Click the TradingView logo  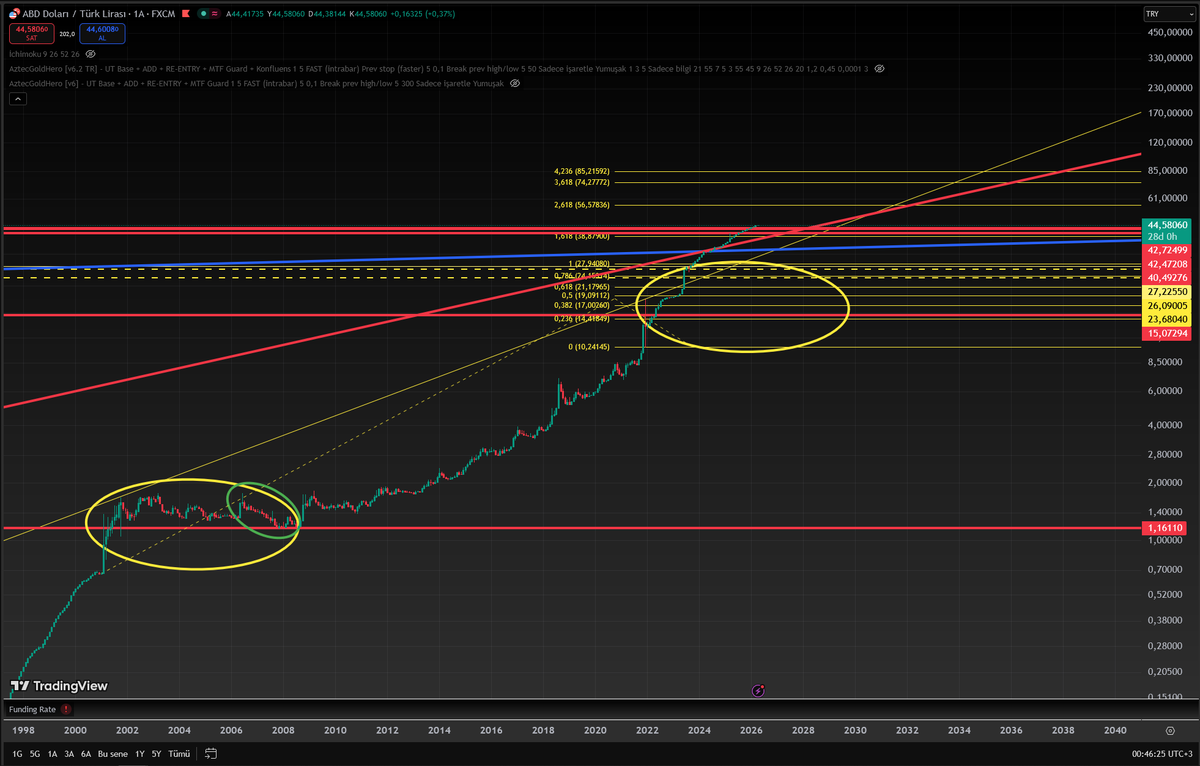[59, 686]
